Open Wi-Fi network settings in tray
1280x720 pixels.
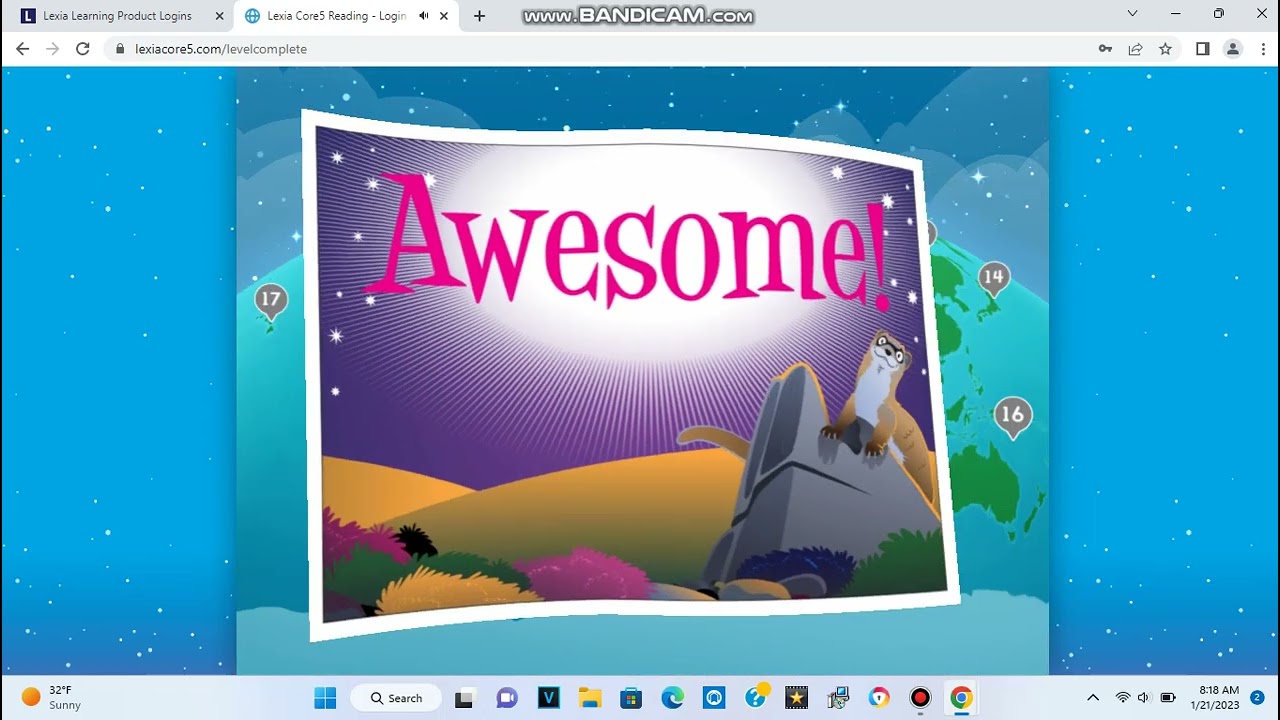pyautogui.click(x=1123, y=698)
